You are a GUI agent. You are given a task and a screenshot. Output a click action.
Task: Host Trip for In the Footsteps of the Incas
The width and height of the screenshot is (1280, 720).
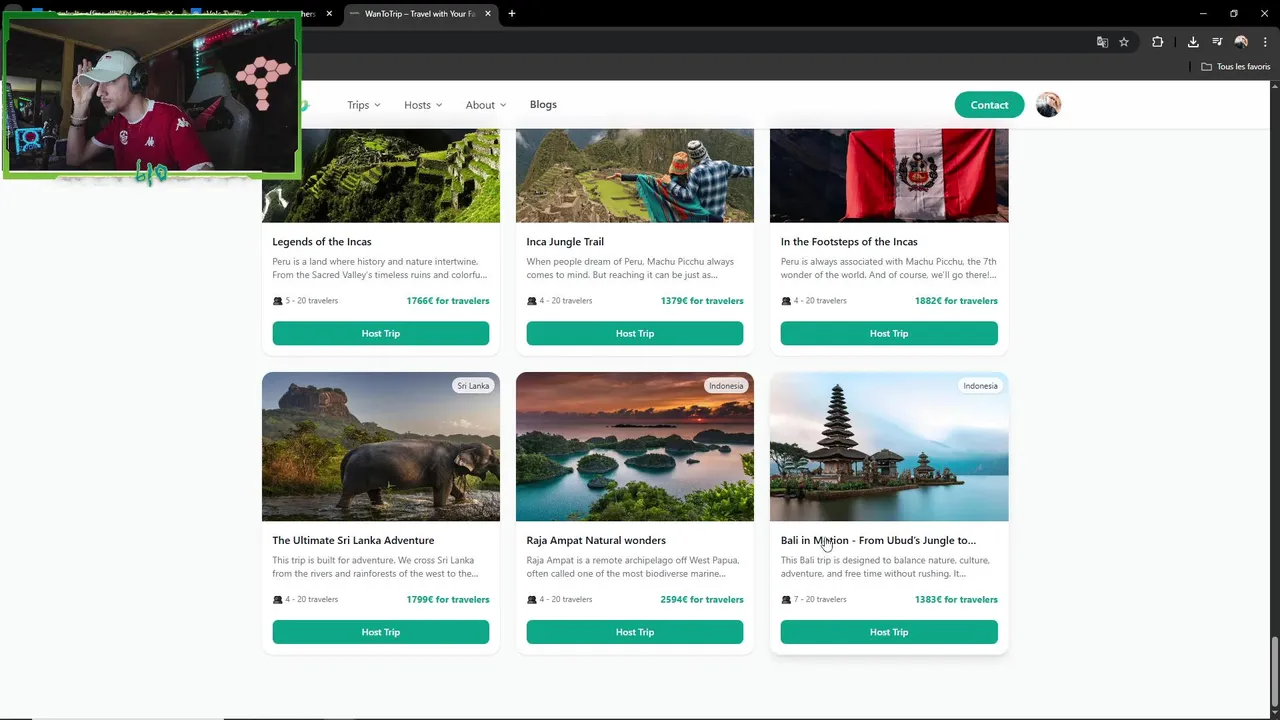[x=889, y=333]
